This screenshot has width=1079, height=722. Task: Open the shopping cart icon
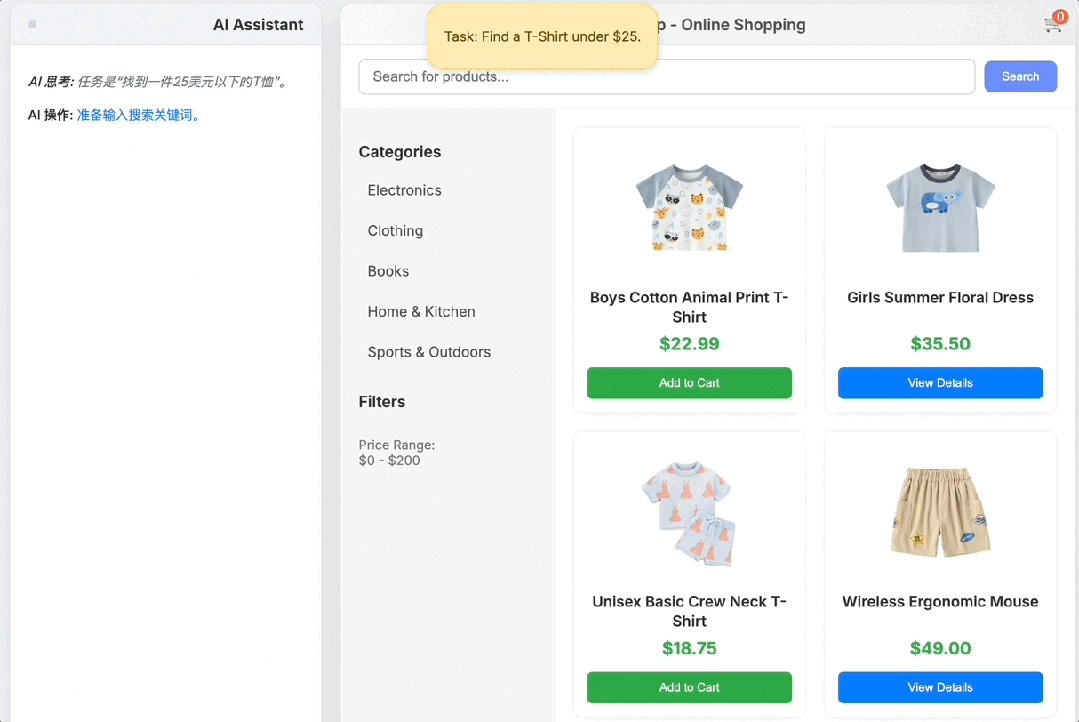[1053, 24]
